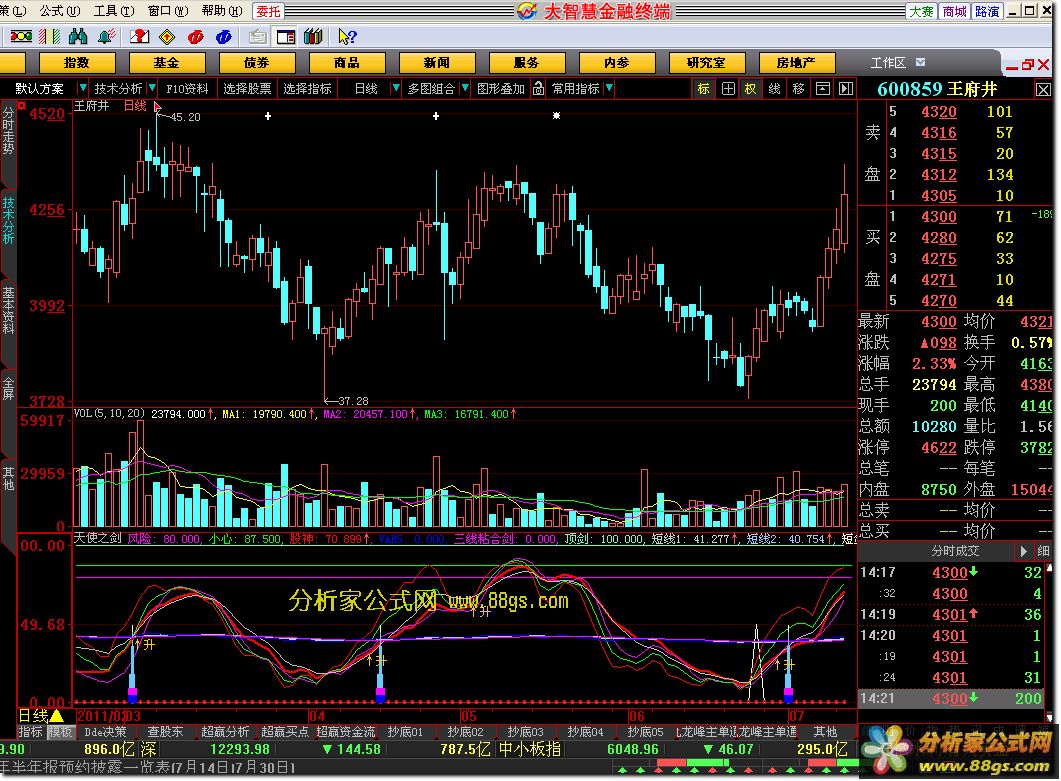Image resolution: width=1061 pixels, height=781 pixels.
Task: Open the 日线 period dropdown arrow
Action: coord(396,88)
